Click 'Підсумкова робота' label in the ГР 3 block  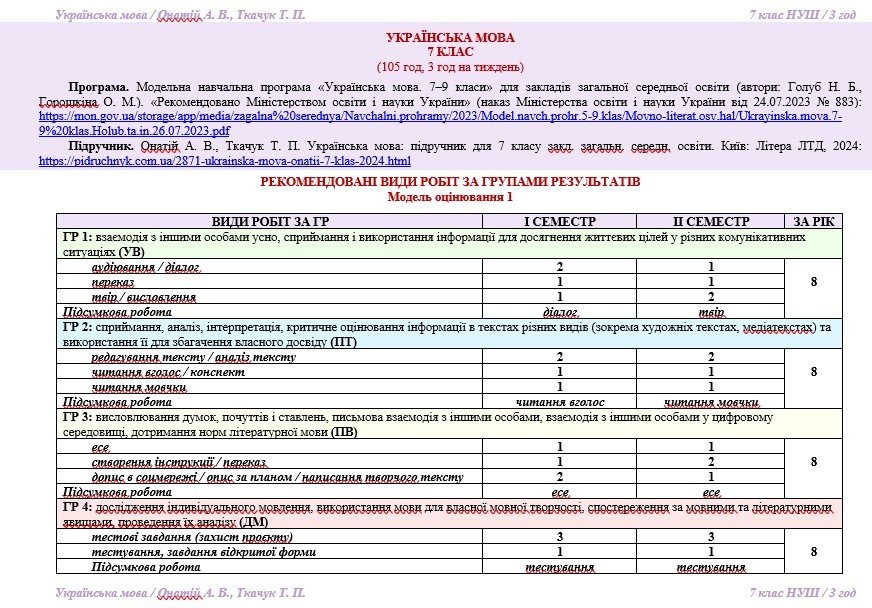pyautogui.click(x=117, y=492)
